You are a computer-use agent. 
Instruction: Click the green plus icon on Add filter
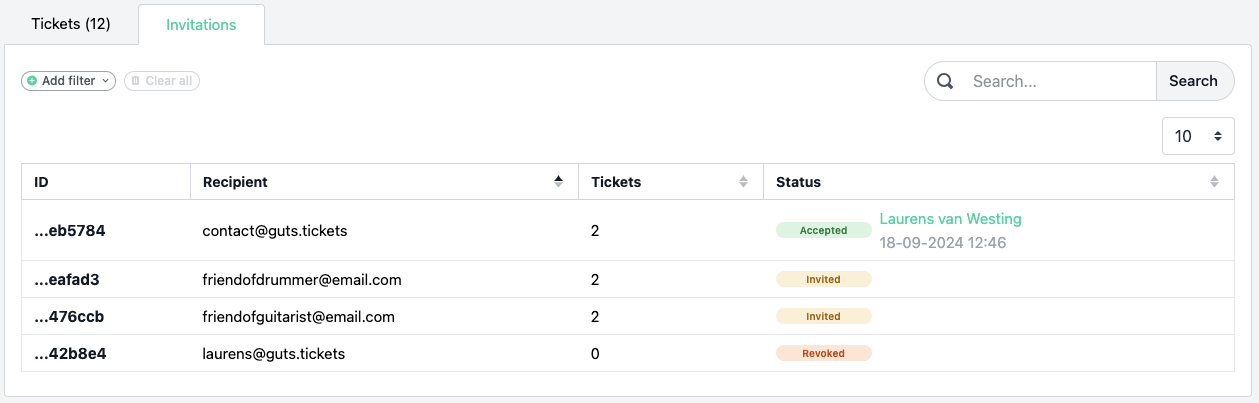click(x=32, y=81)
